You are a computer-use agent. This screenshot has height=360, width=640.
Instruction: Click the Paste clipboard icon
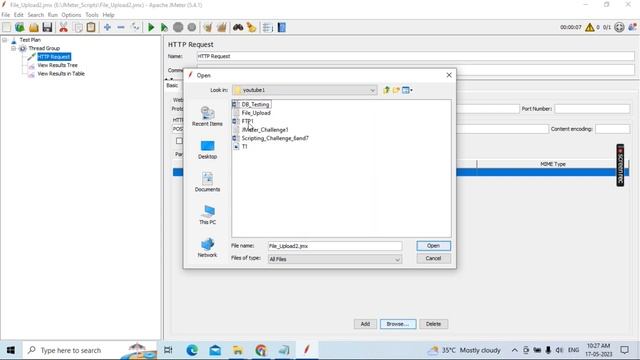pos(91,27)
